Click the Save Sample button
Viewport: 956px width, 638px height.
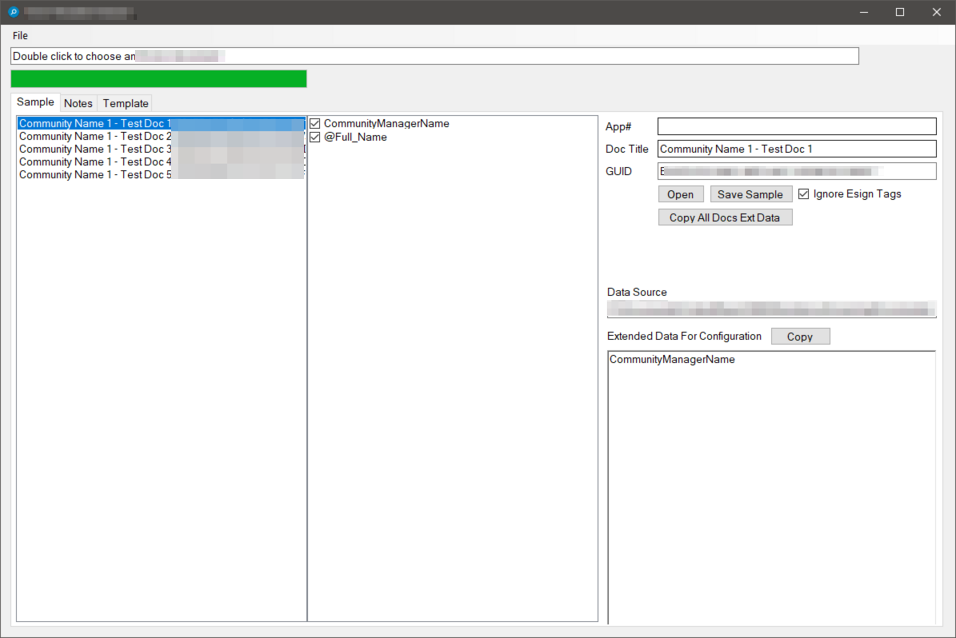(x=751, y=194)
